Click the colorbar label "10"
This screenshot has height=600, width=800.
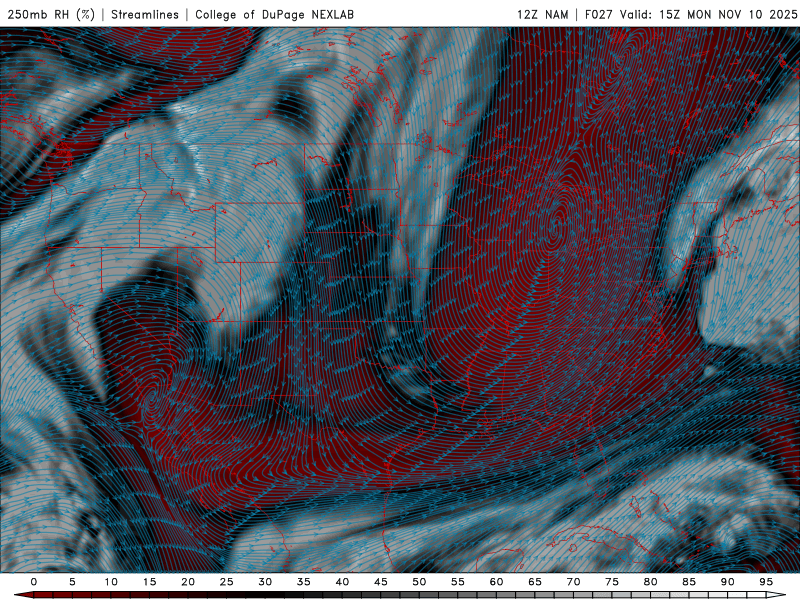point(111,582)
